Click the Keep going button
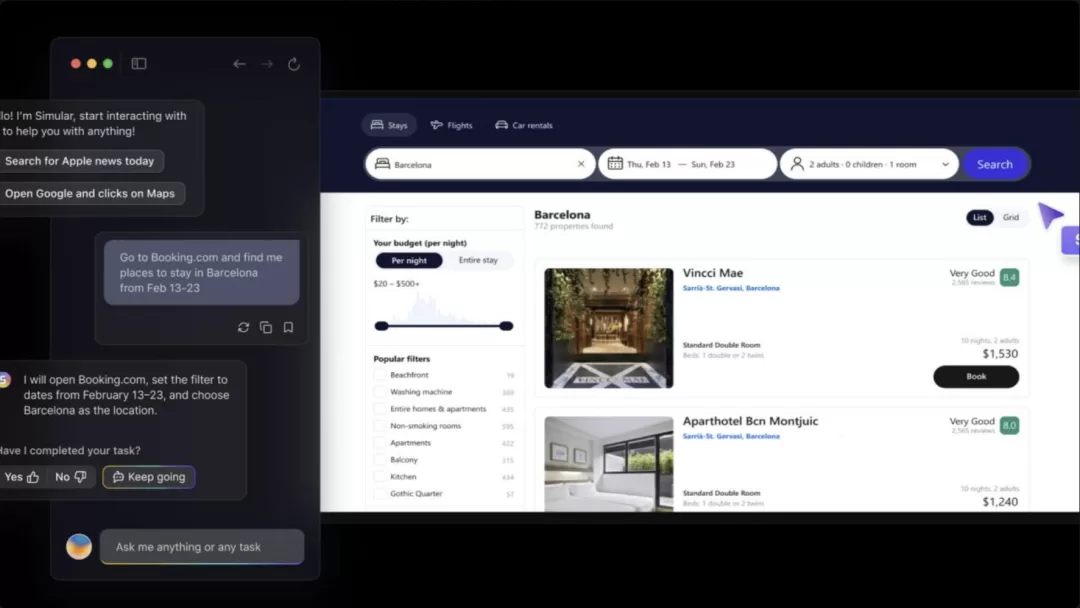Viewport: 1080px width, 608px height. 149,476
